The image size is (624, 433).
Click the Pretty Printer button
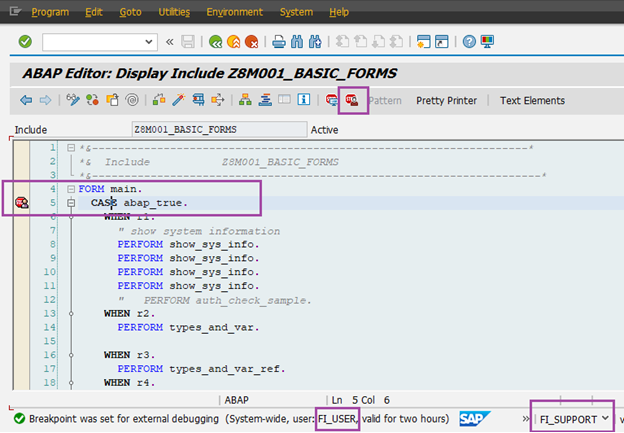447,101
